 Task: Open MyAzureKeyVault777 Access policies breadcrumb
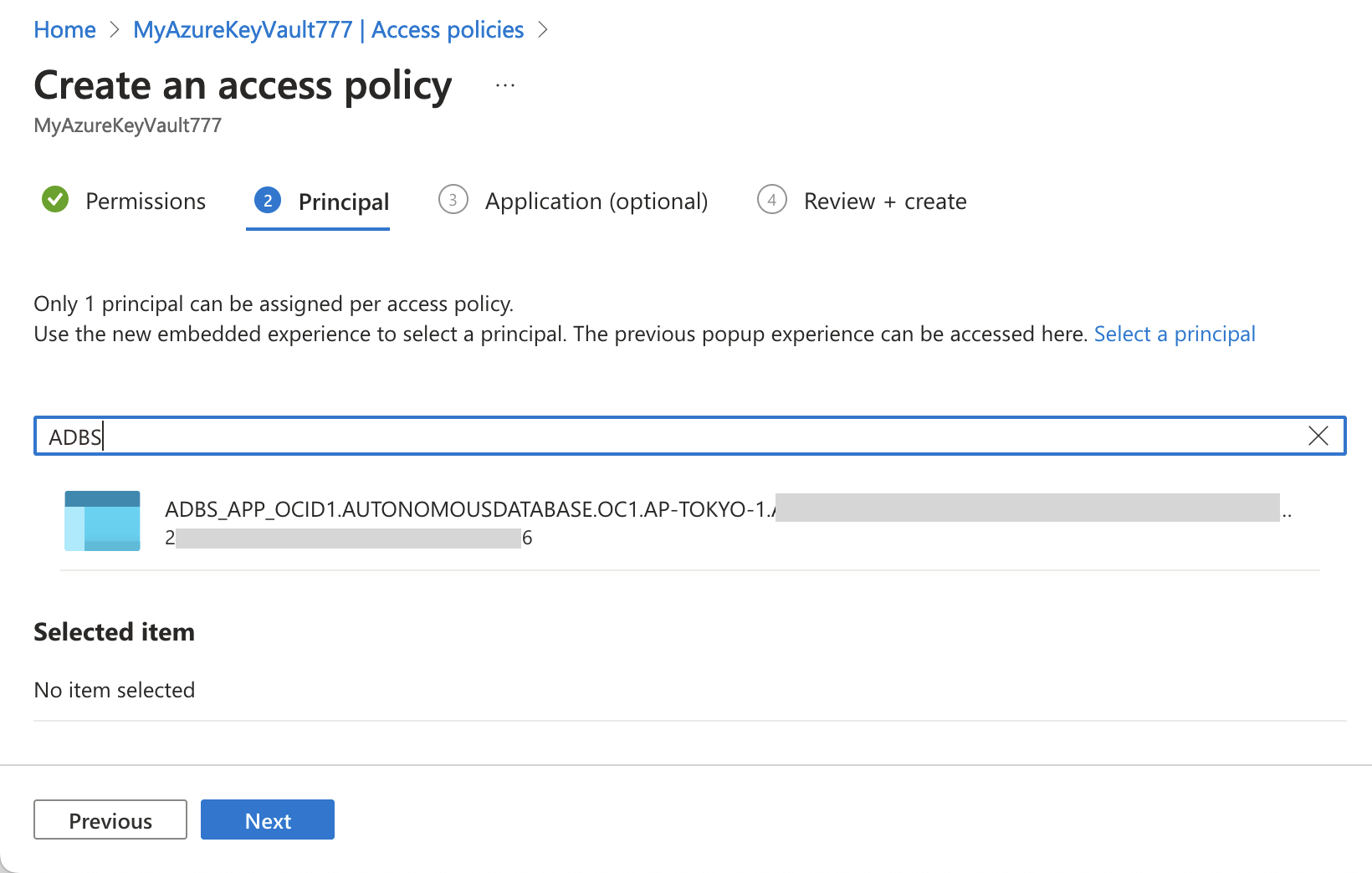[x=328, y=30]
